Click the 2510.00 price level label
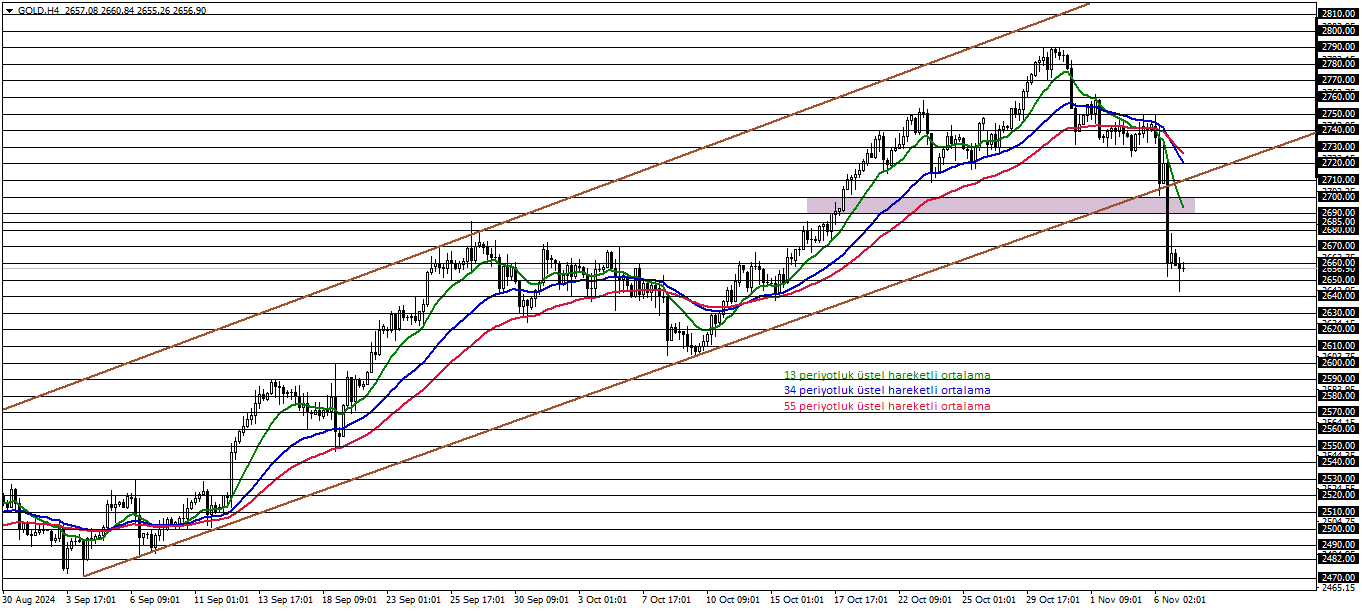The image size is (1362, 611). [x=1338, y=512]
